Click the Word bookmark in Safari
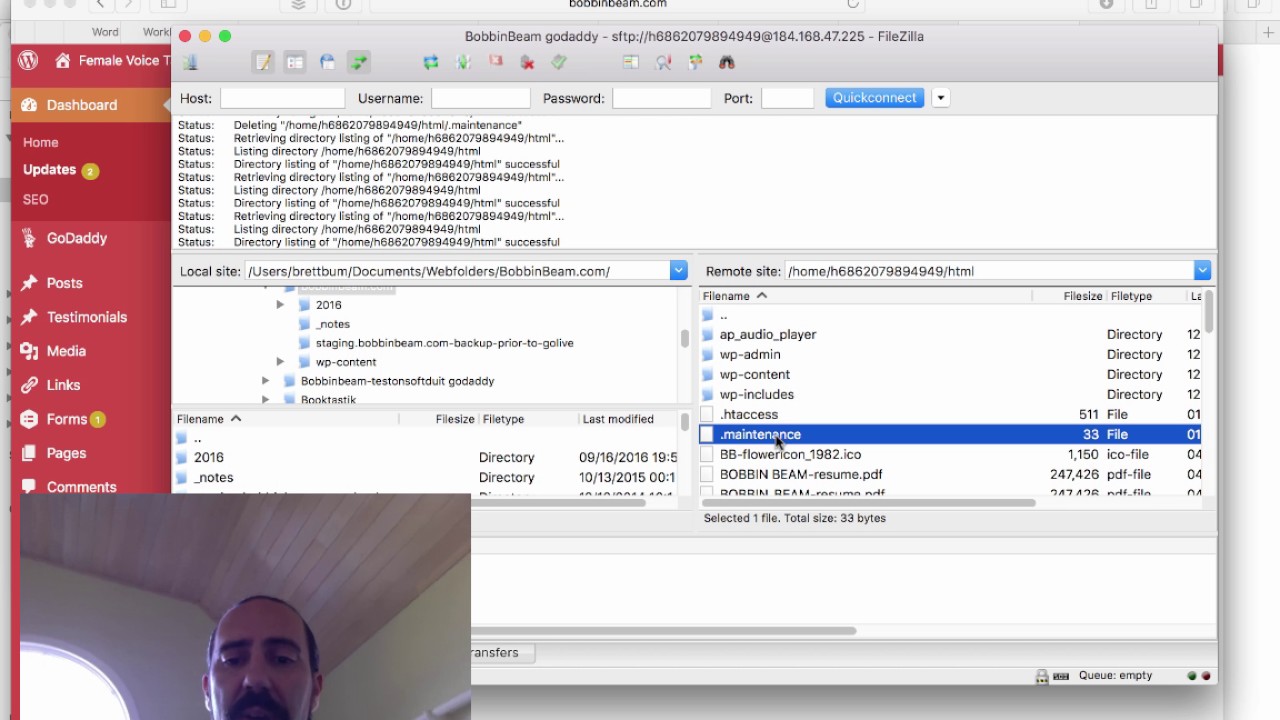This screenshot has width=1280, height=720. click(105, 32)
